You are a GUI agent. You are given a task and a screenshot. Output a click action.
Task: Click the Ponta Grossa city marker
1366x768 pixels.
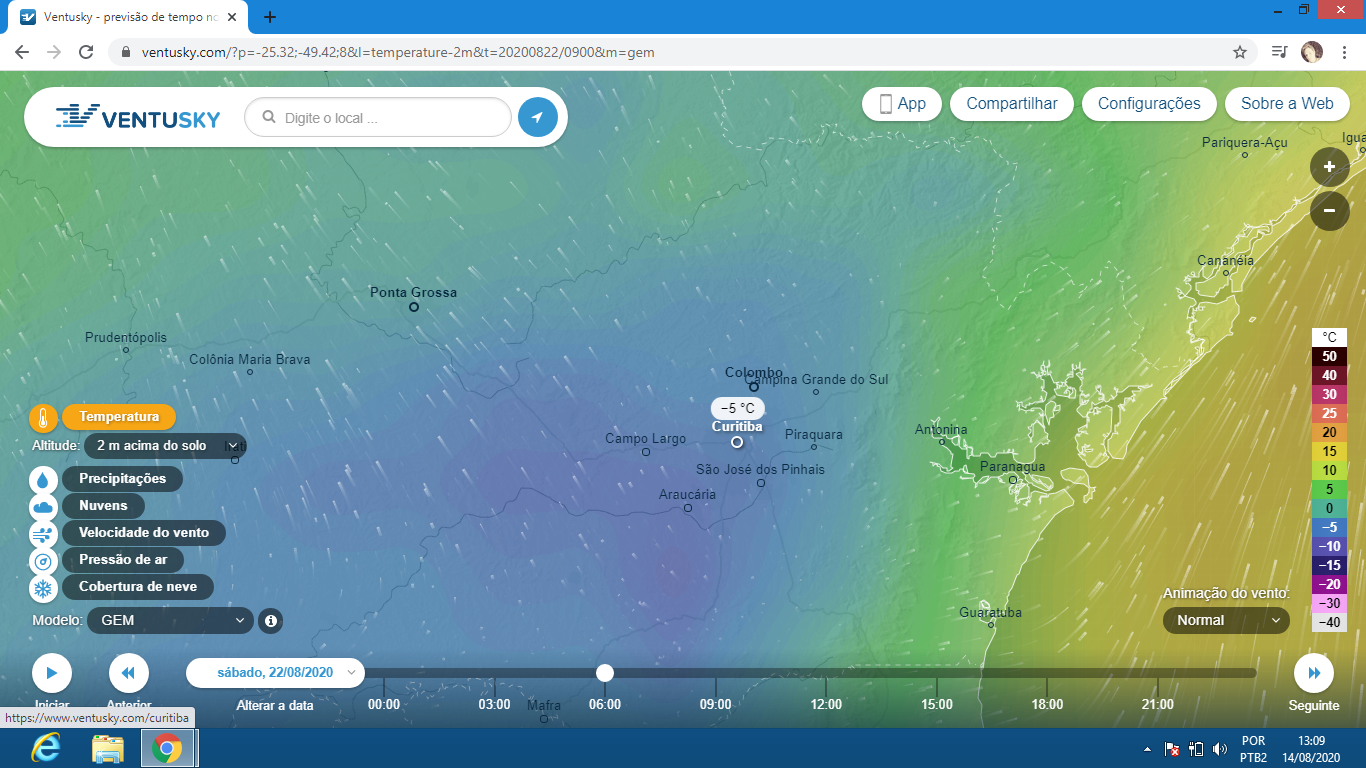413,307
